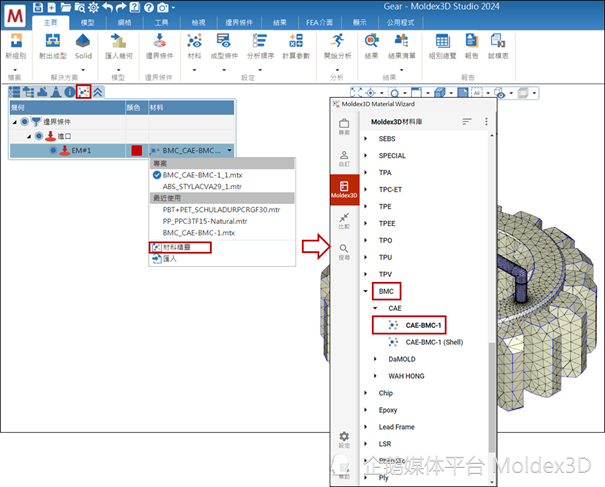This screenshot has height=487, width=605.
Task: Choose 材料精靈 Material Wizard menu entry
Action: pyautogui.click(x=181, y=247)
